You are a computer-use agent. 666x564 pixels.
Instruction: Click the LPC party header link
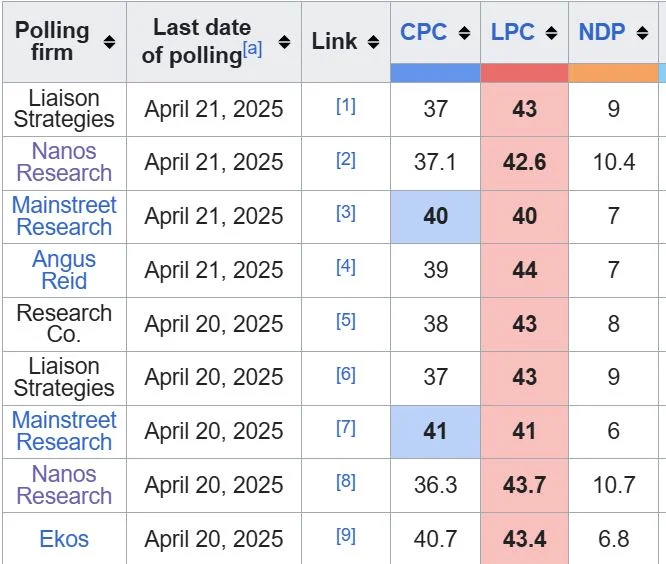[512, 32]
